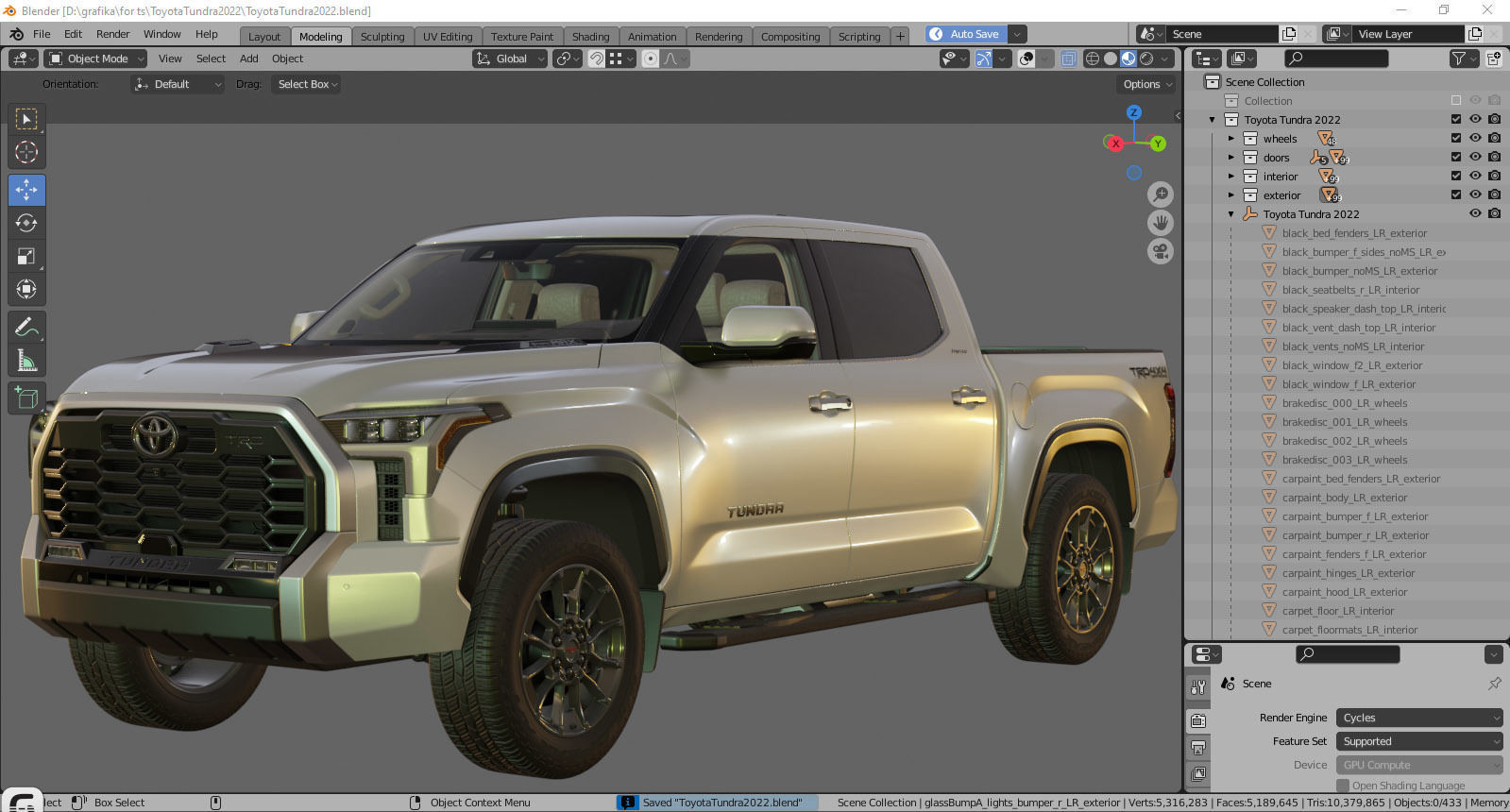This screenshot has width=1510, height=812.
Task: Disable exterior collection in renders
Action: click(x=1494, y=195)
